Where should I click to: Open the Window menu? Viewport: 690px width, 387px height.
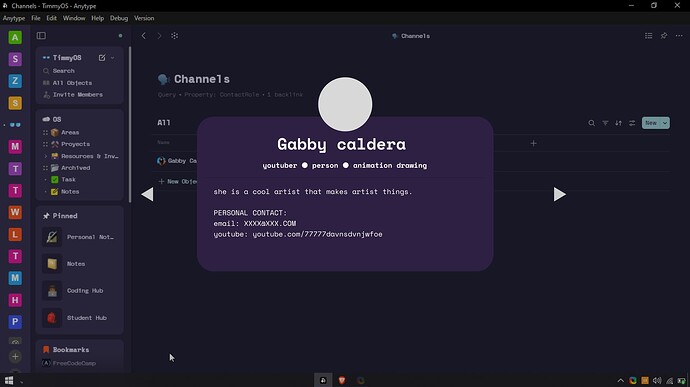click(x=74, y=18)
